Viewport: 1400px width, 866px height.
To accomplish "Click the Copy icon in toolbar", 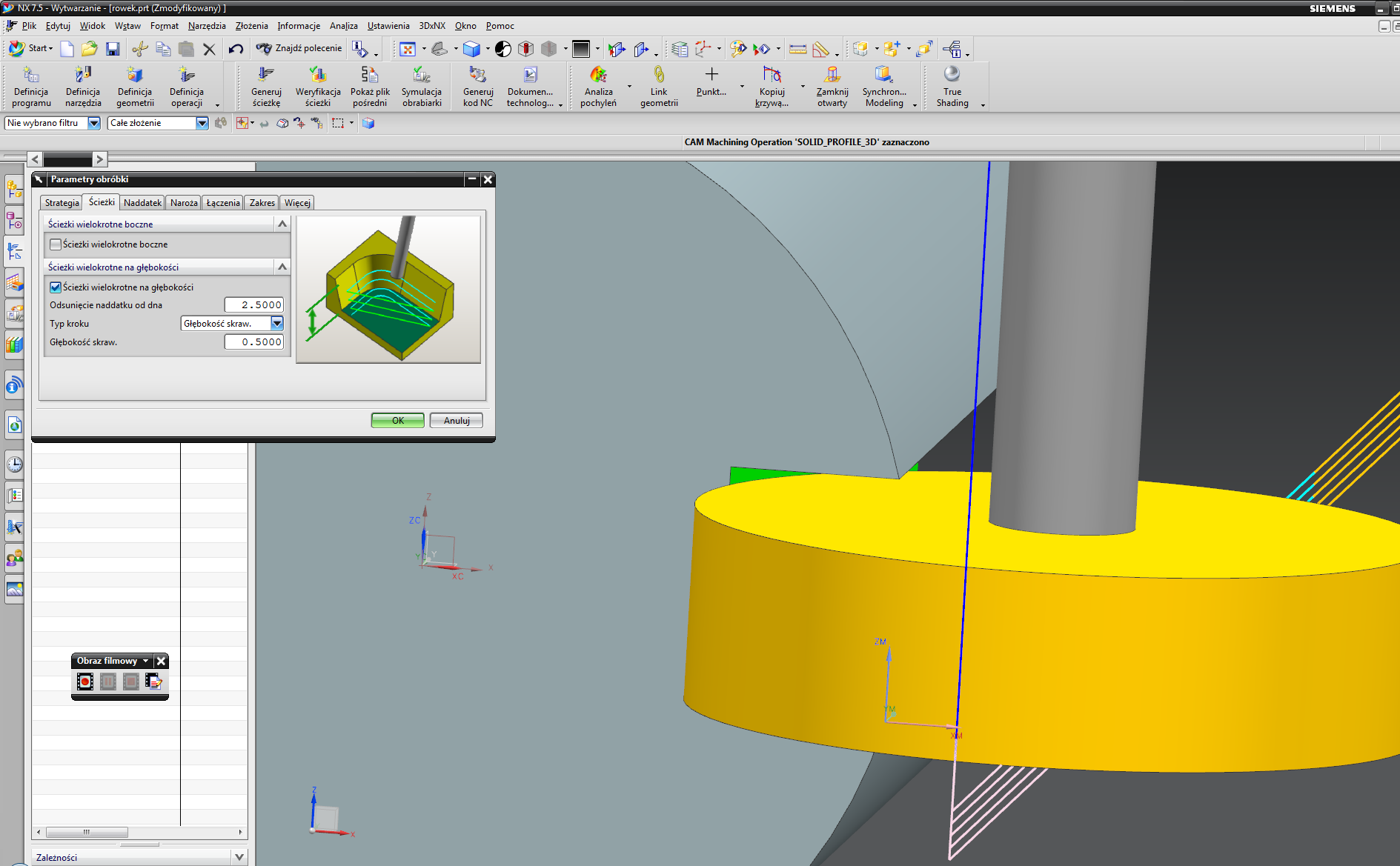I will coord(163,49).
